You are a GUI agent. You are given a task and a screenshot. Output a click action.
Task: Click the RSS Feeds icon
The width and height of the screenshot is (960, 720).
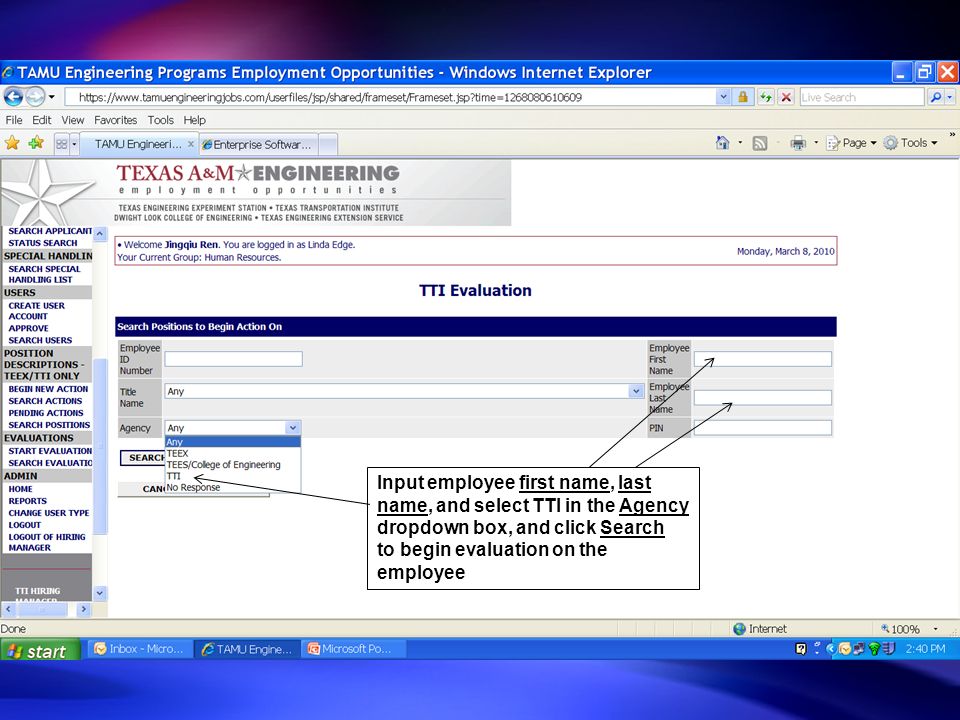pos(760,143)
